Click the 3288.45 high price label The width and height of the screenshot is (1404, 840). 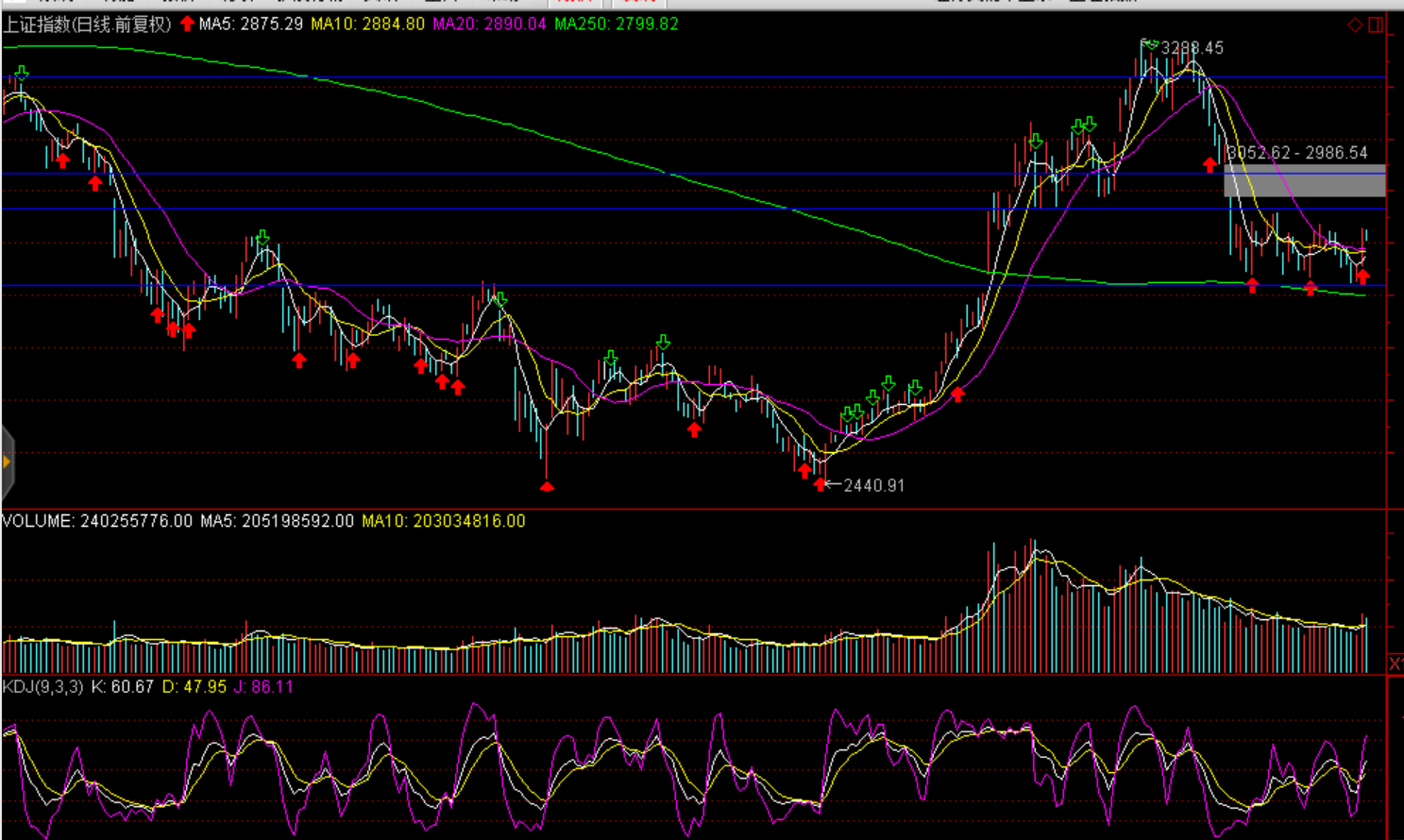pyautogui.click(x=1192, y=48)
